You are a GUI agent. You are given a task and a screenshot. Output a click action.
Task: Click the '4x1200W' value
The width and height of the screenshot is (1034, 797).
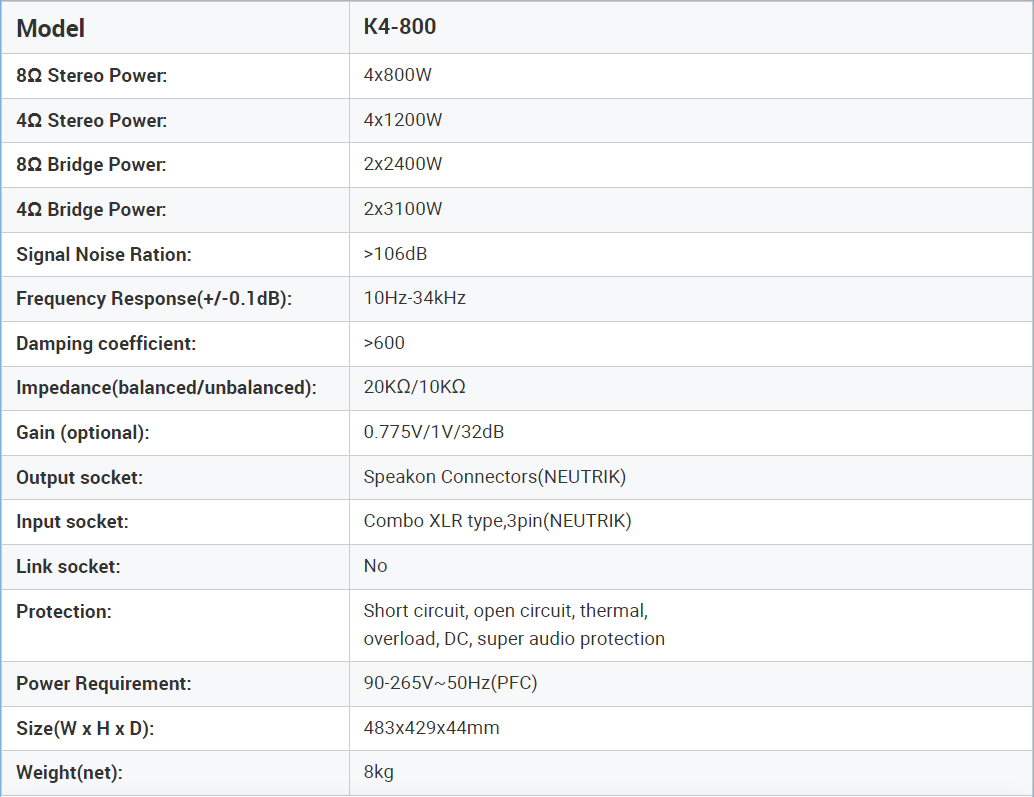point(403,119)
